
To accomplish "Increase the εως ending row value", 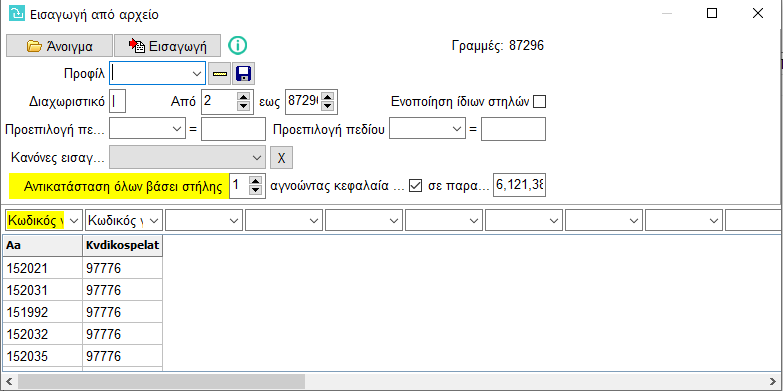I will (328, 97).
